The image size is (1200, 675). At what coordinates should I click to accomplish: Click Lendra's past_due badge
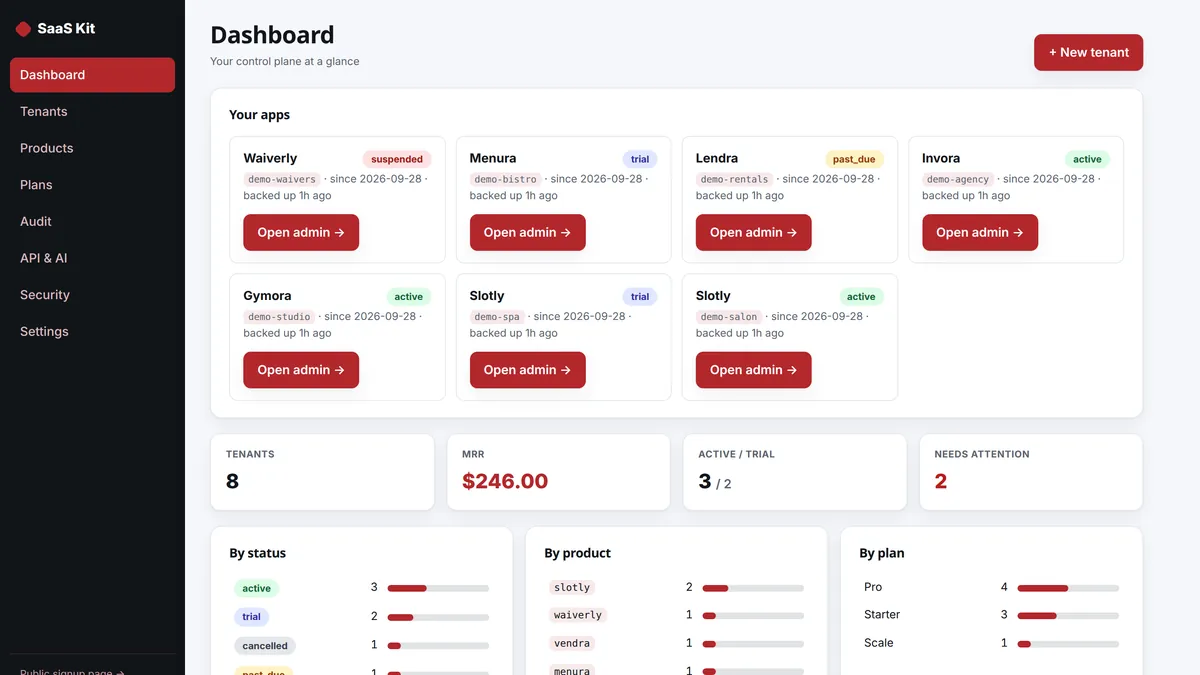(x=854, y=159)
